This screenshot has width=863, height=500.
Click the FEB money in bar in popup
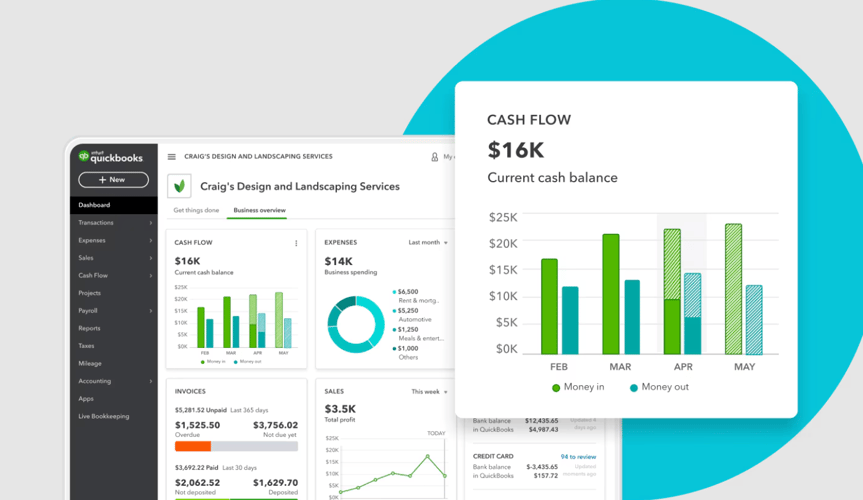(549, 307)
